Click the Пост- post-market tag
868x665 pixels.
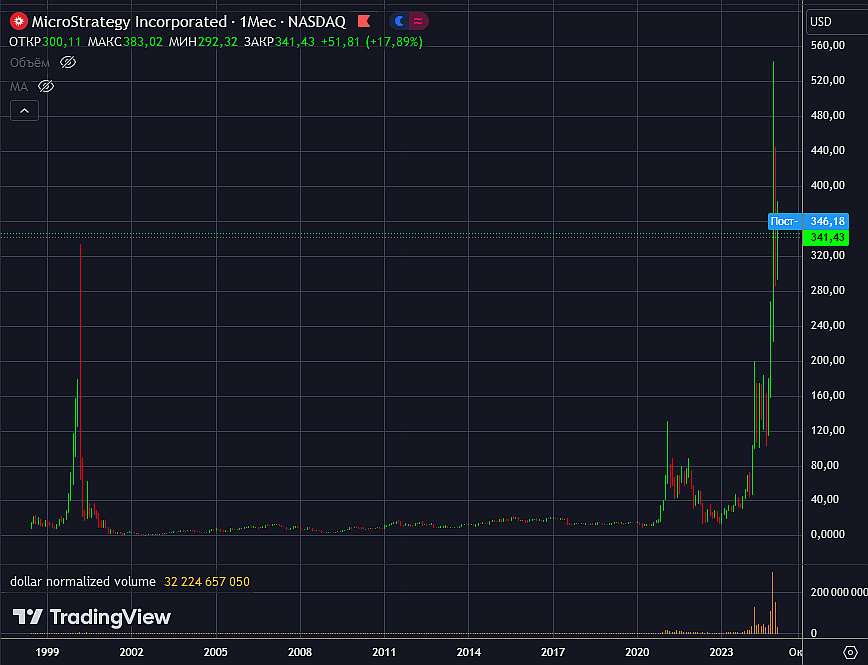point(785,221)
